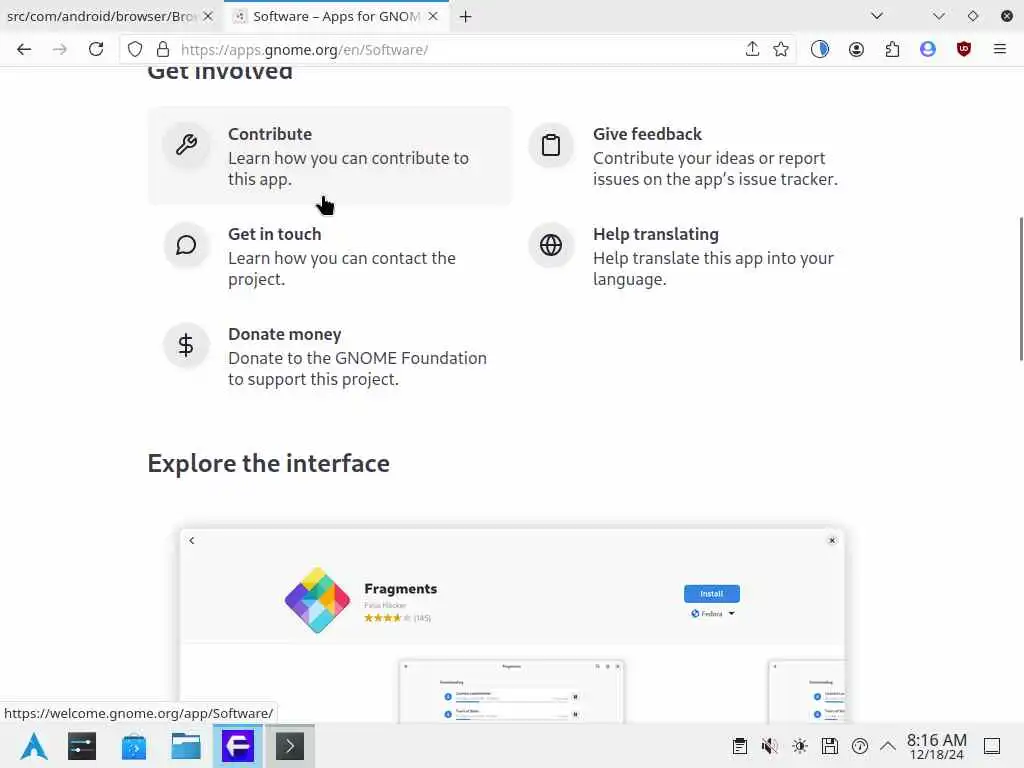Open the 8:16 AM clock calendar
Image resolution: width=1024 pixels, height=768 pixels.
point(936,746)
